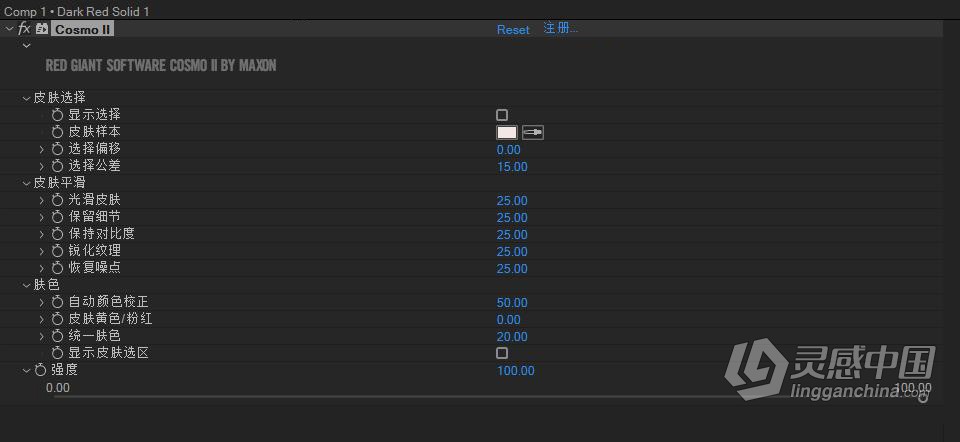Enable the stopwatch for 皮肤黄色/粉红
The image size is (960, 442).
(58, 320)
